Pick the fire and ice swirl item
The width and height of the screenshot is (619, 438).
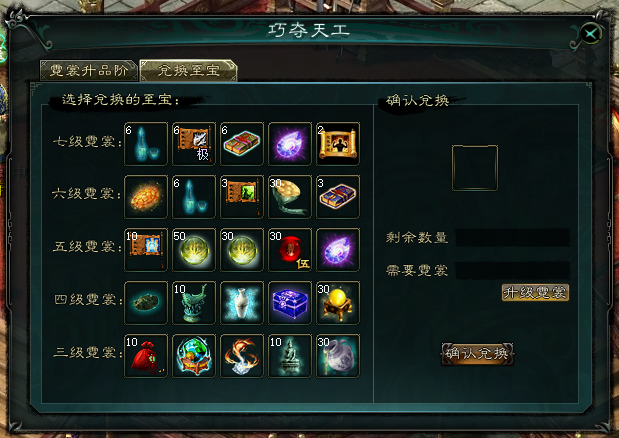pyautogui.click(x=242, y=356)
